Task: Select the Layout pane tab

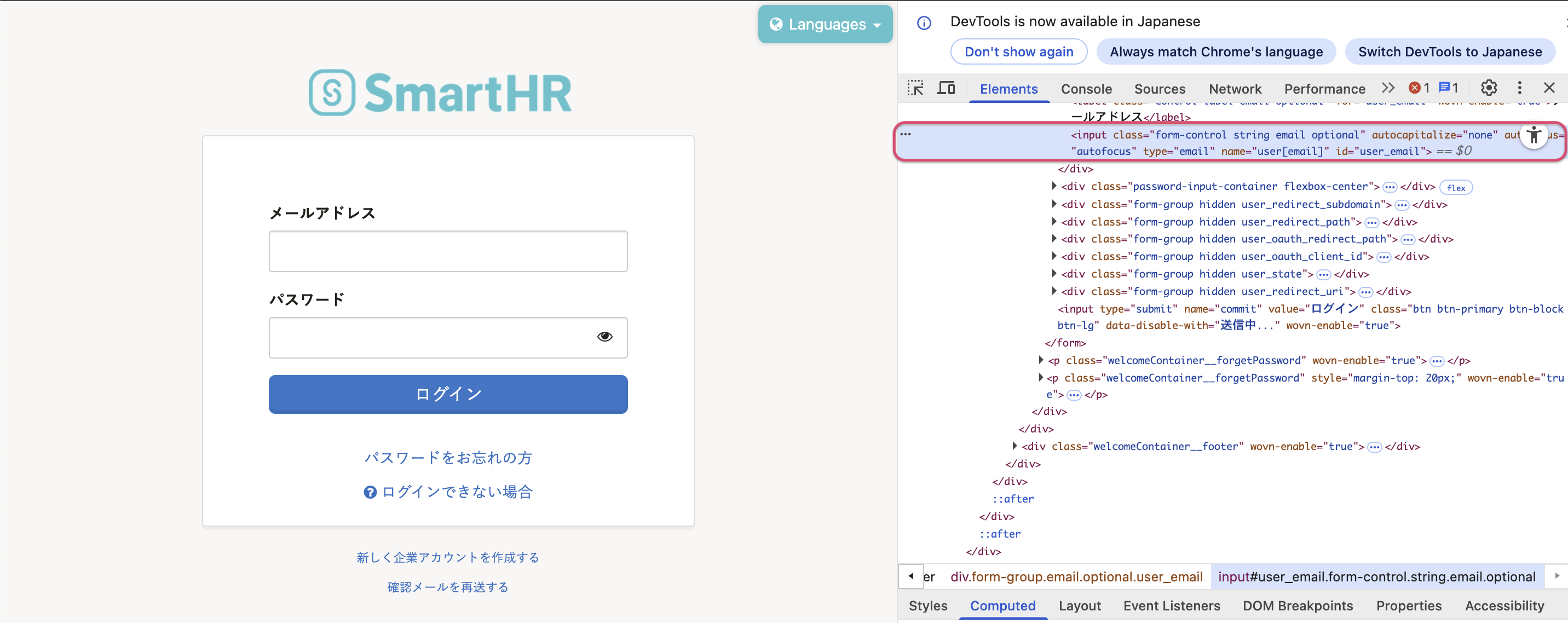Action: tap(1079, 606)
